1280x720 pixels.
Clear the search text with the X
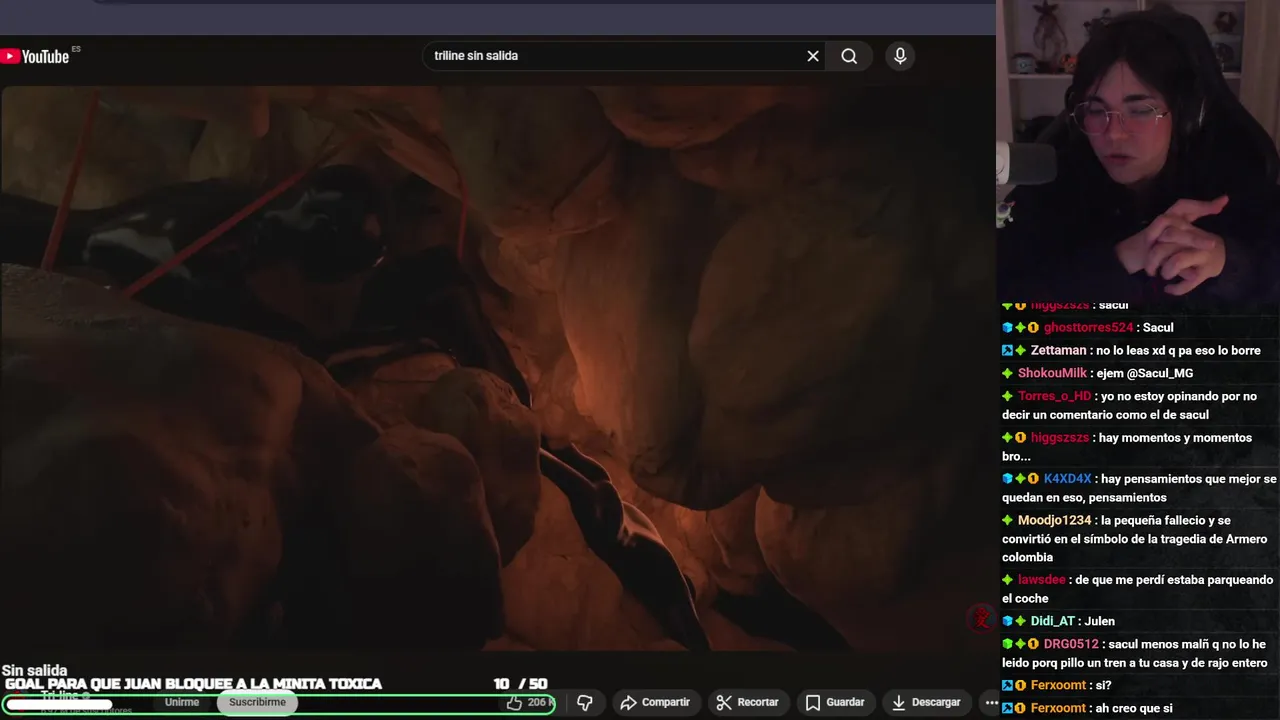(813, 56)
